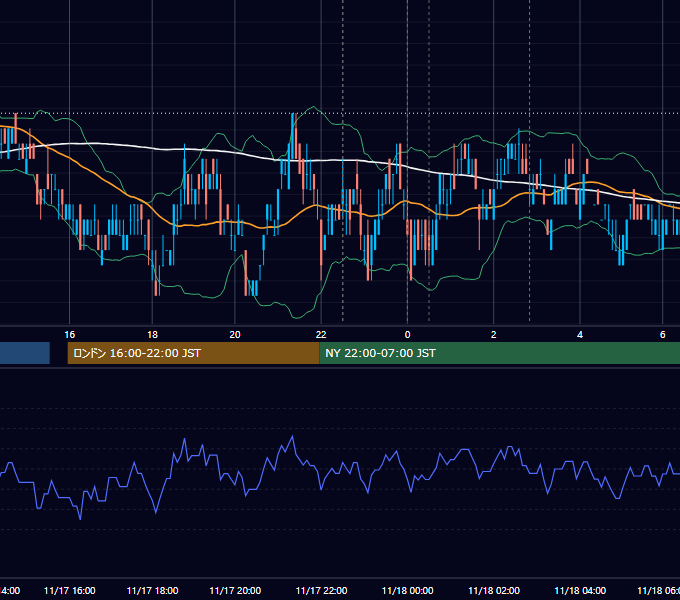Click the 11/17 22:00 time axis label
The image size is (680, 600).
pyautogui.click(x=321, y=590)
